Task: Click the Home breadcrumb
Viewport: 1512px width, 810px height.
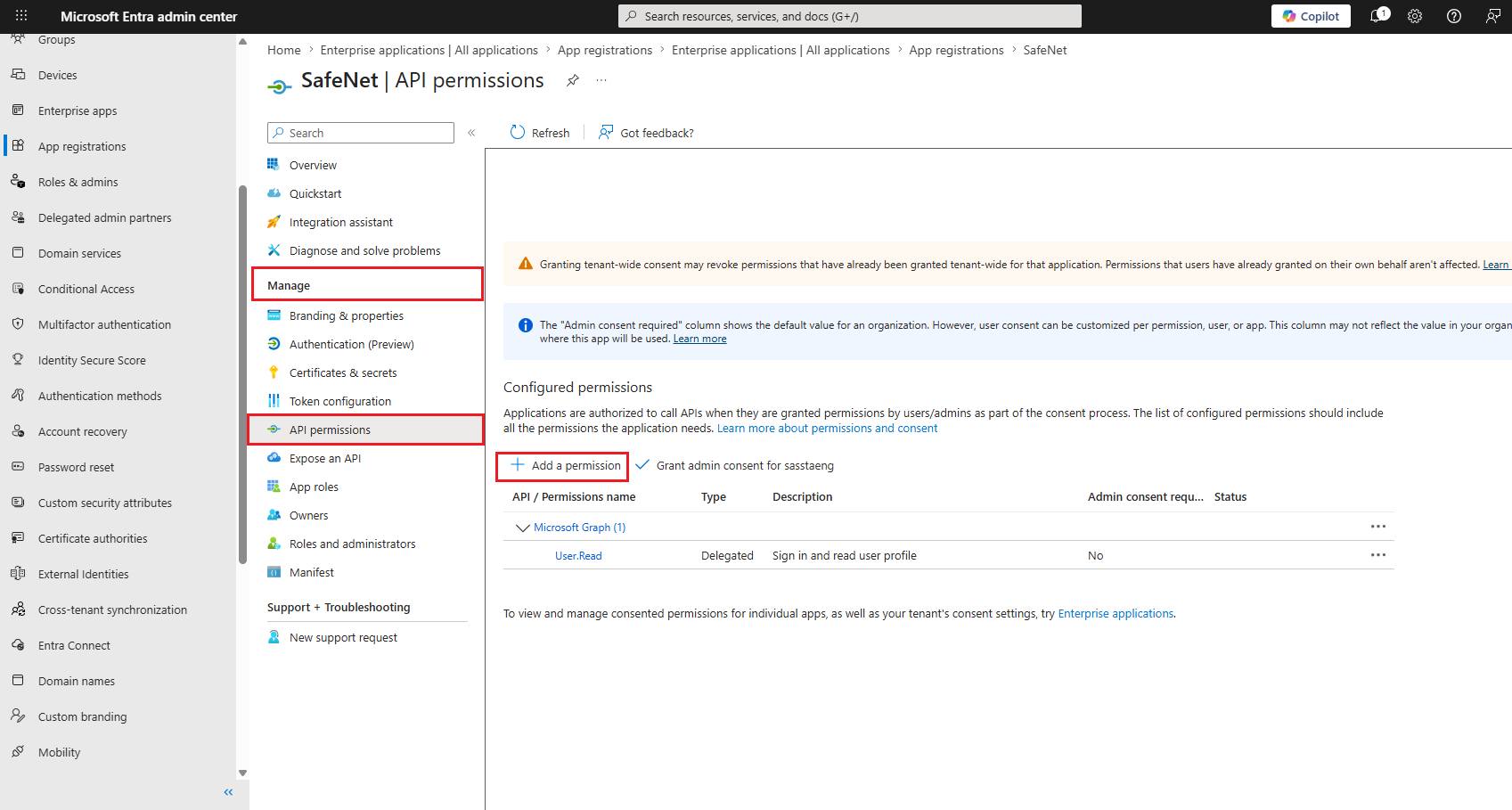Action: click(284, 50)
